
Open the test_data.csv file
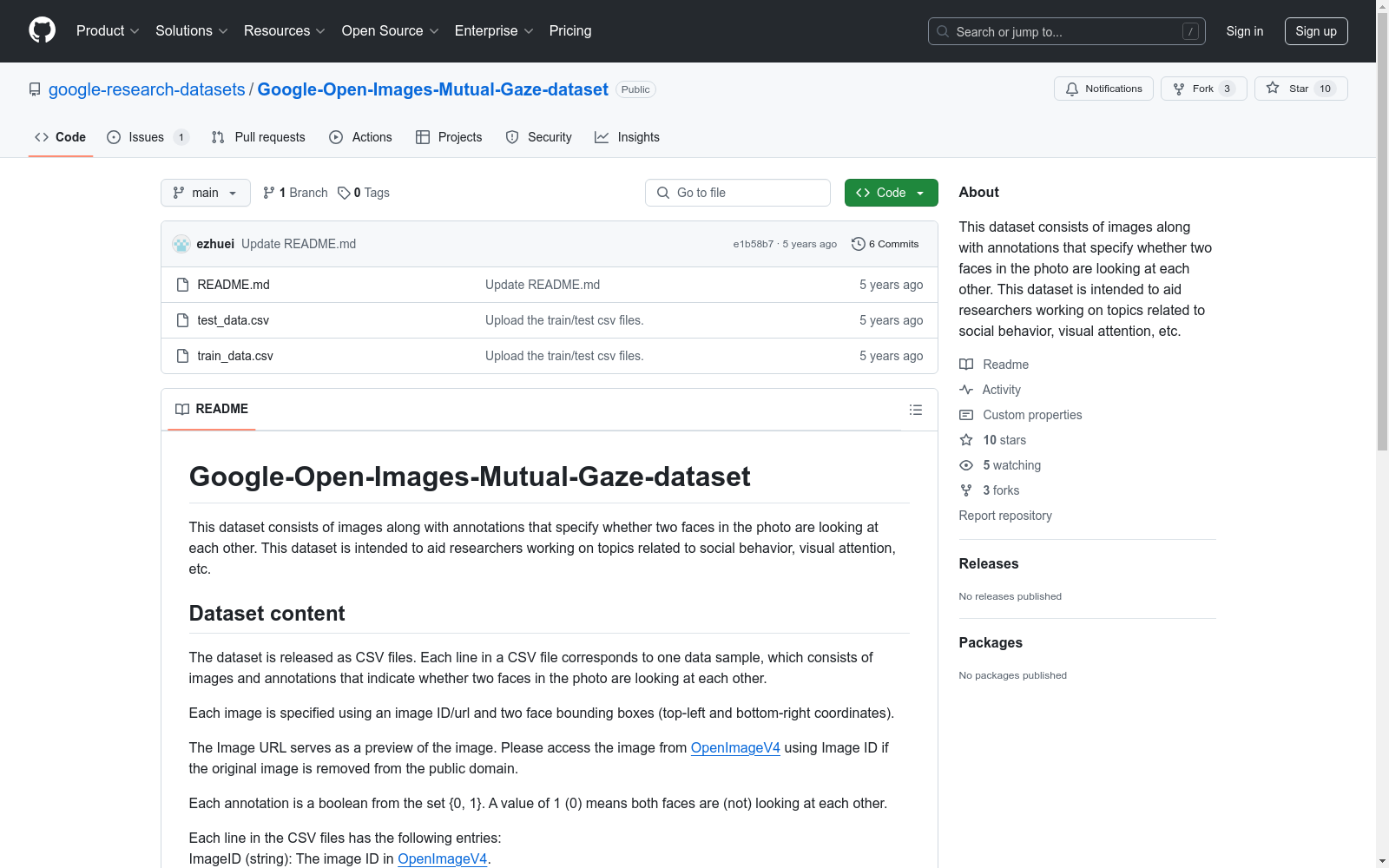[x=233, y=320]
